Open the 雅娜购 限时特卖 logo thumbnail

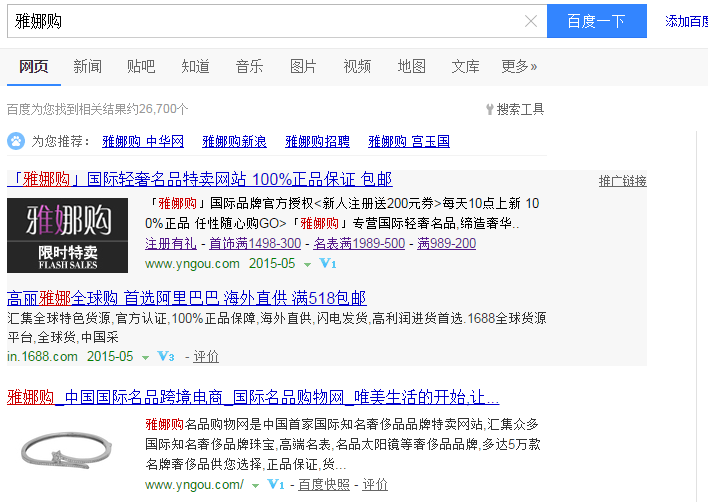(67, 235)
